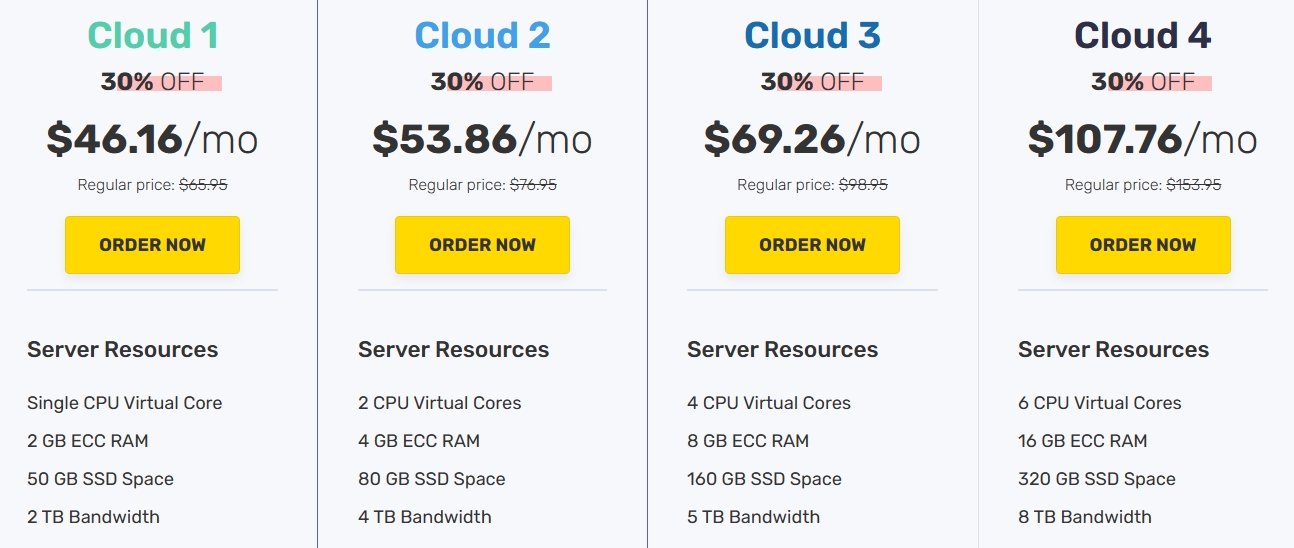Order the Cloud 3 plan

(812, 245)
